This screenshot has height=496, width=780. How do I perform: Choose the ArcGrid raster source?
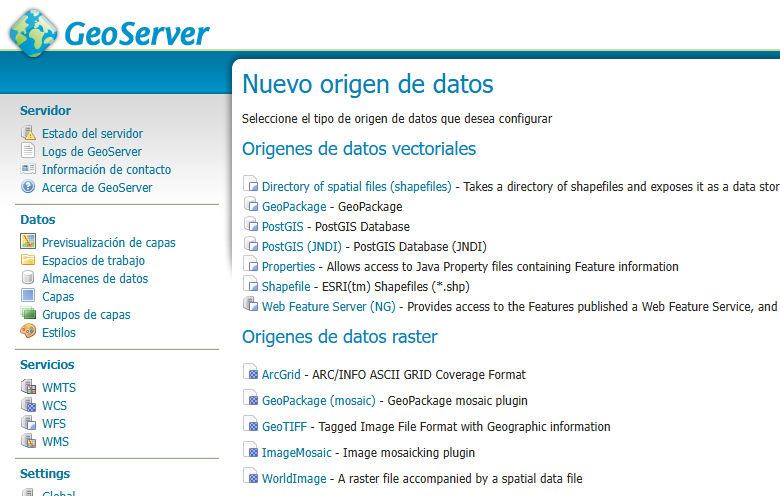pos(281,375)
